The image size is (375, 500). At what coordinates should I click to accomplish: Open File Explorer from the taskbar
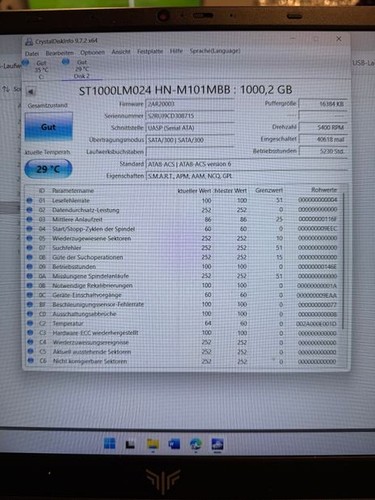coord(153,444)
